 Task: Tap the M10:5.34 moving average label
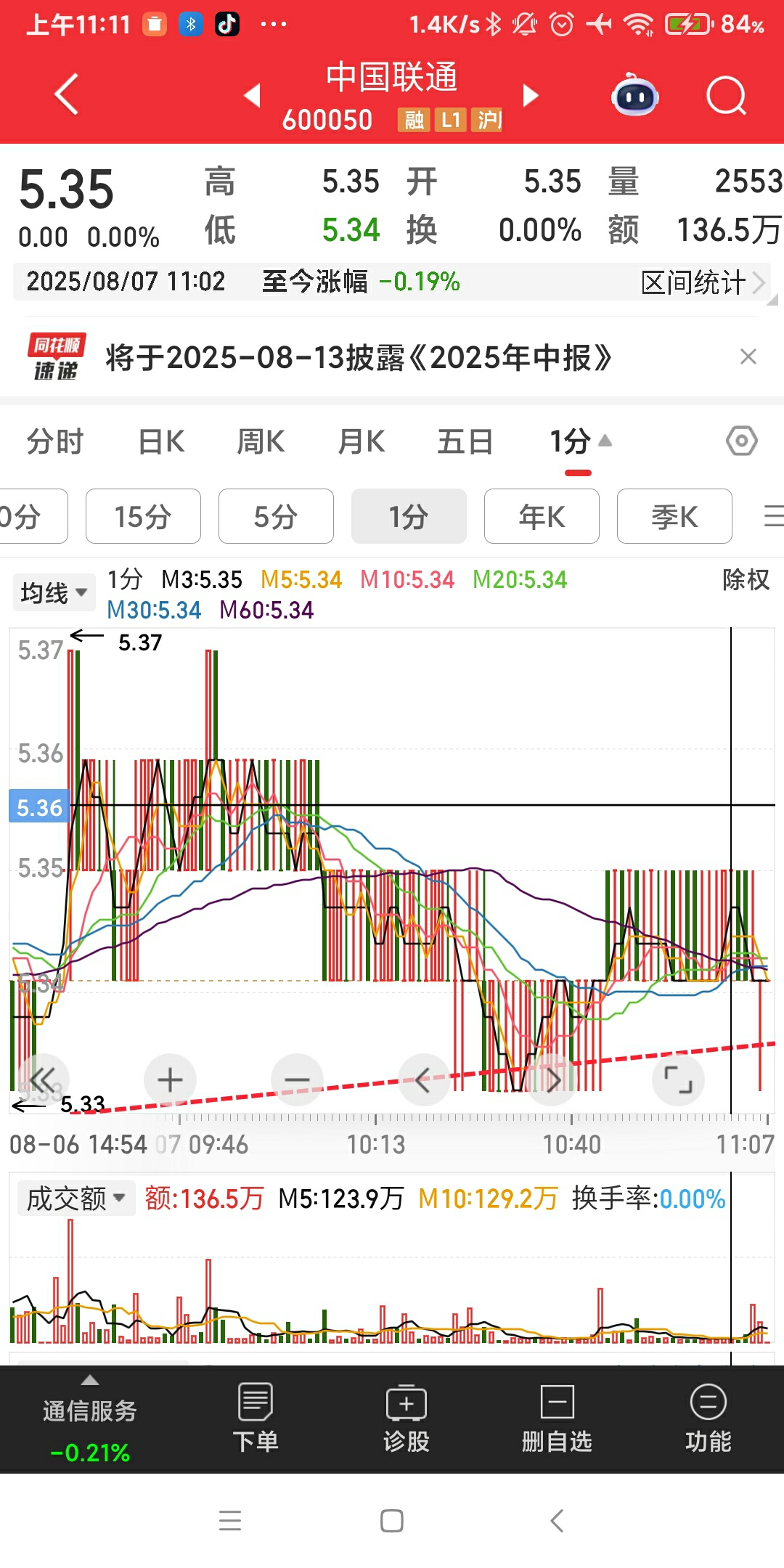(x=407, y=579)
